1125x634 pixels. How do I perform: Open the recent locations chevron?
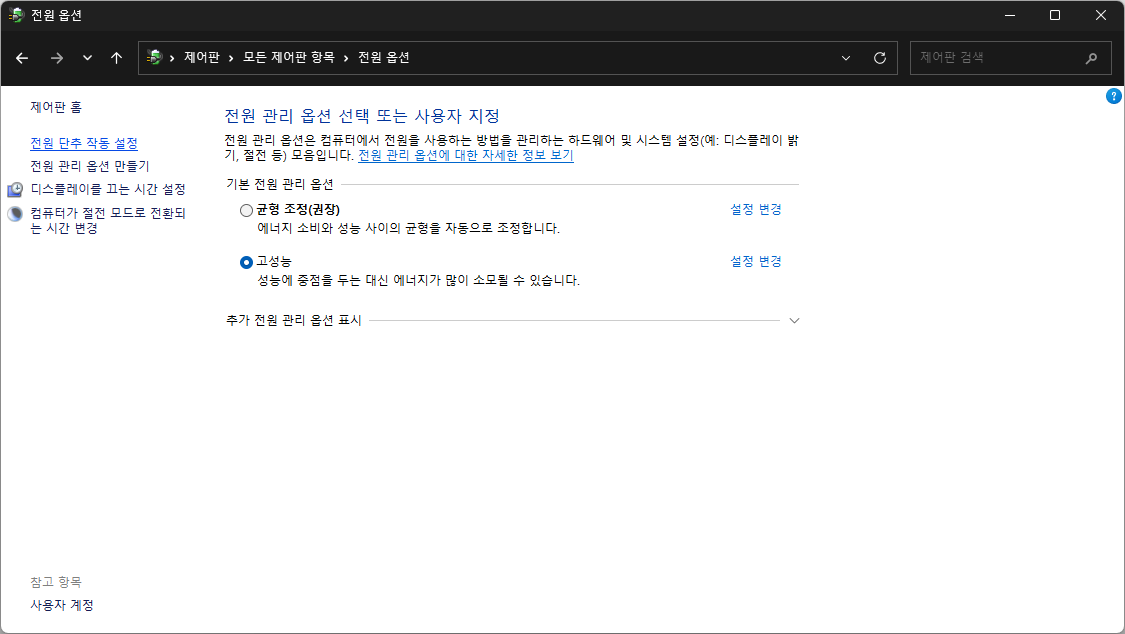[x=88, y=58]
